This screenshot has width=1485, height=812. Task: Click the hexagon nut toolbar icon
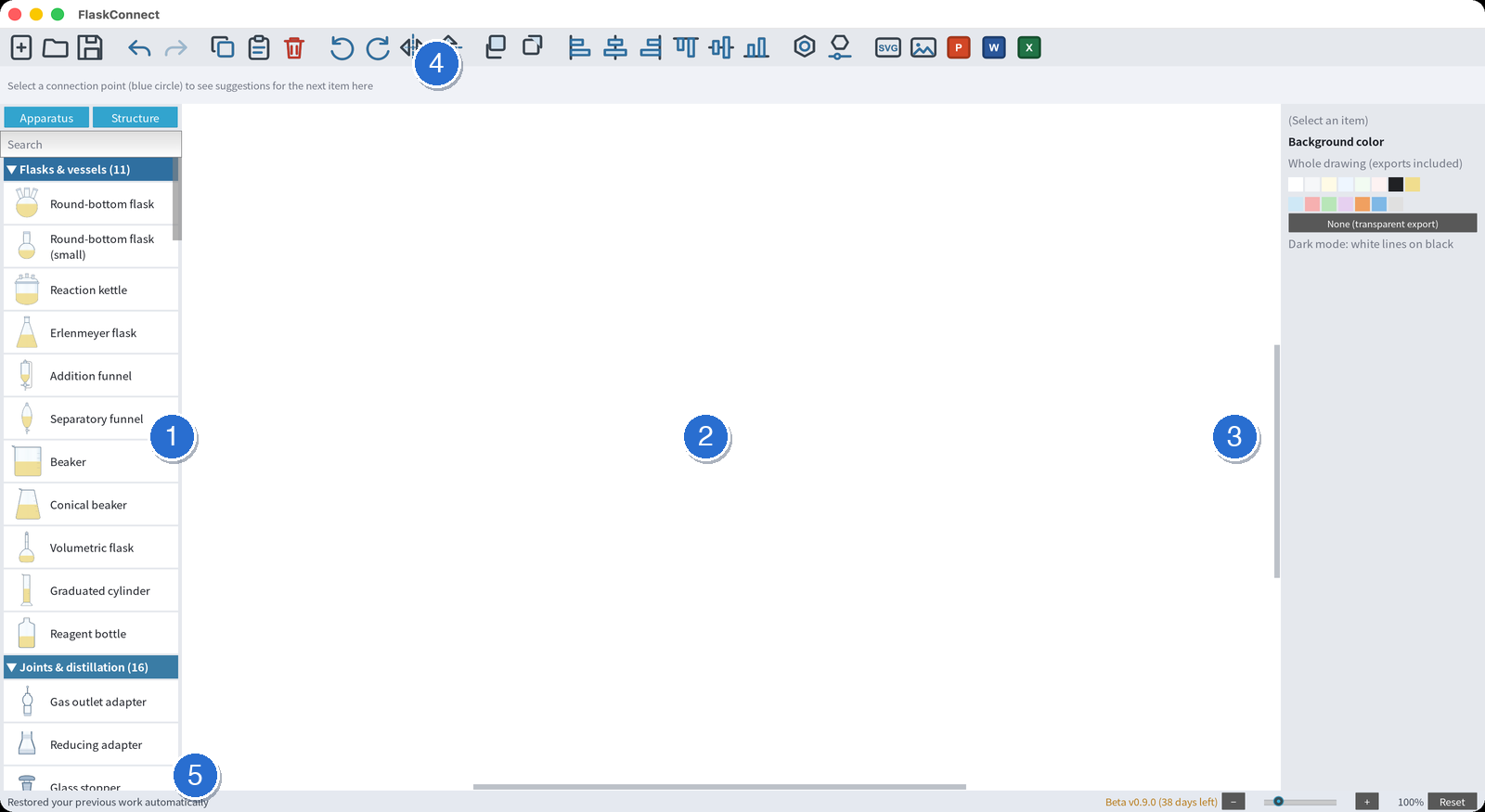pyautogui.click(x=805, y=46)
